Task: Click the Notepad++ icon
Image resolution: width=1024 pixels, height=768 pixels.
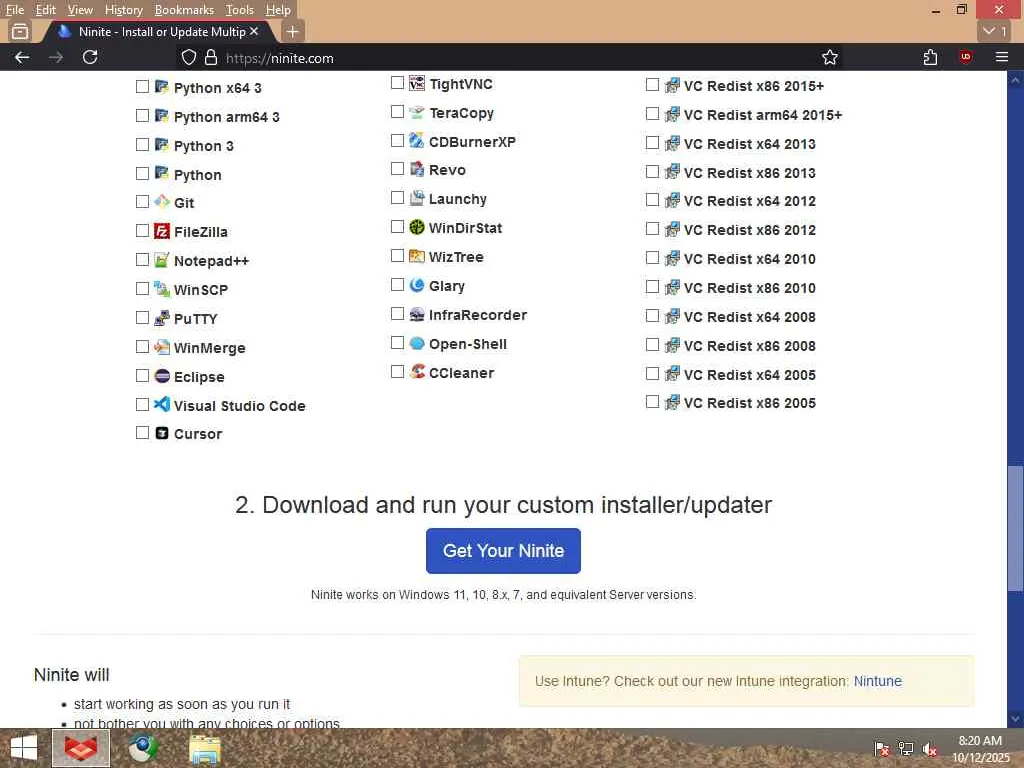Action: click(x=162, y=260)
